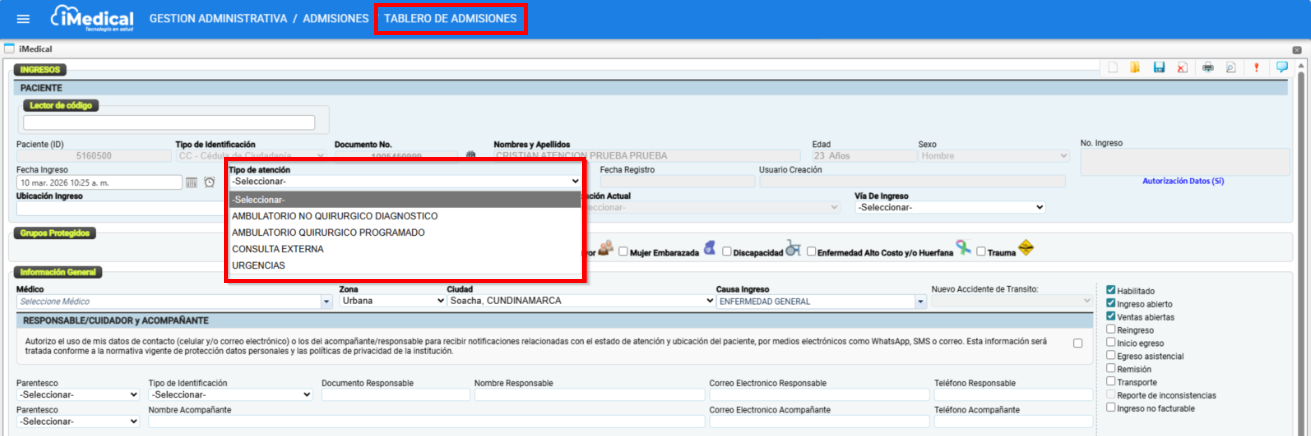
Task: Click the document preview magnifier icon
Action: (1231, 67)
